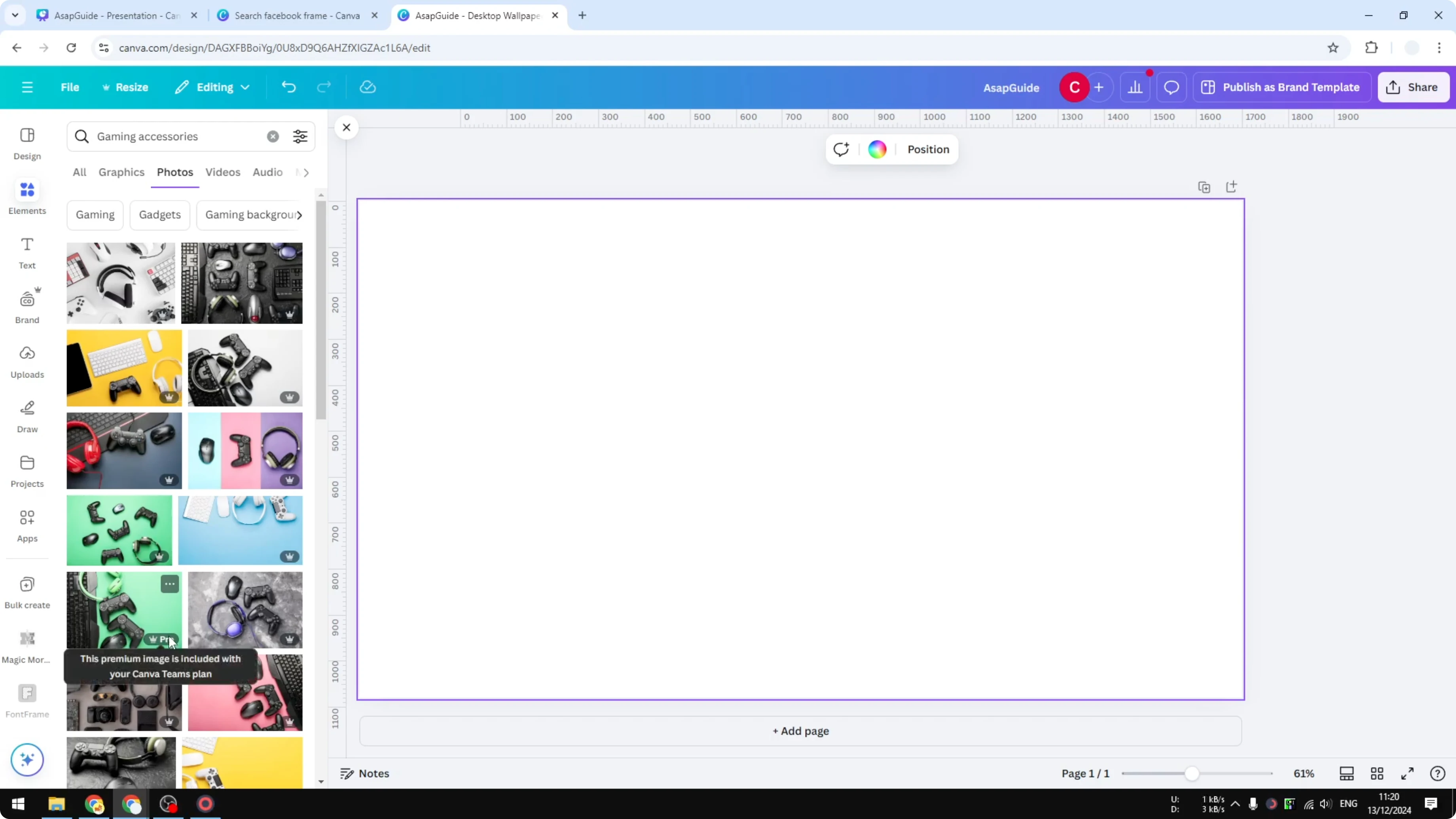Toggle grid view in the status bar
Image resolution: width=1456 pixels, height=819 pixels.
point(1377,773)
